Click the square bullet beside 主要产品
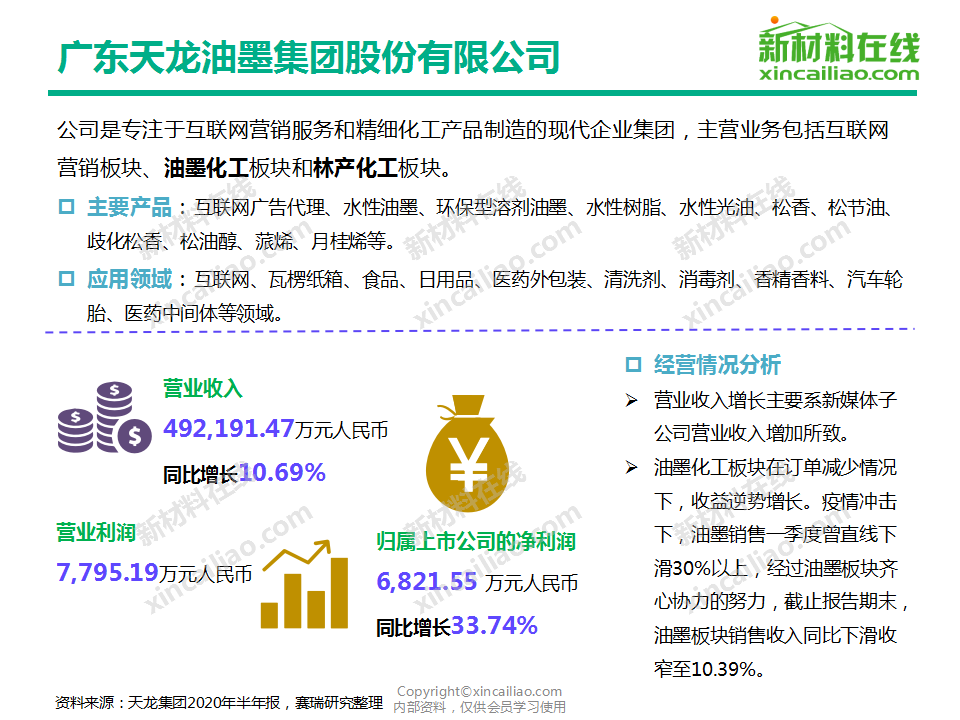This screenshot has height=720, width=960. [66, 206]
